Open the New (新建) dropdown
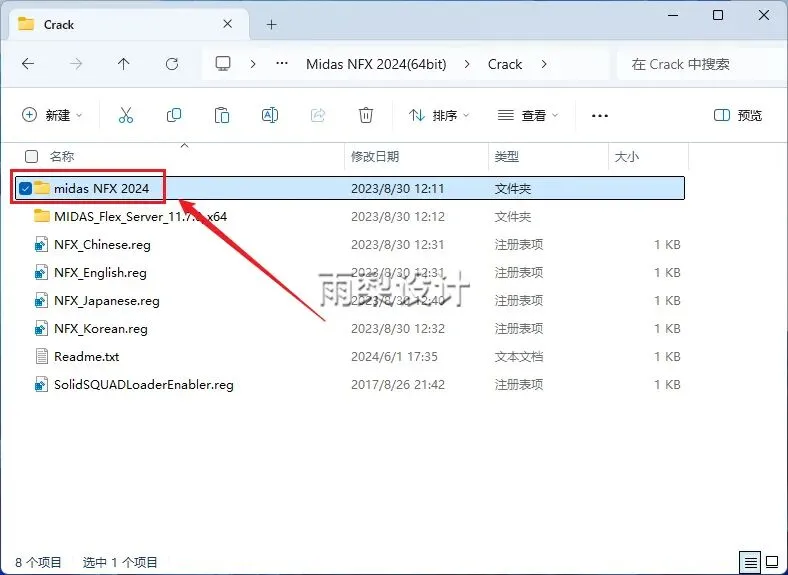788x575 pixels. (52, 116)
